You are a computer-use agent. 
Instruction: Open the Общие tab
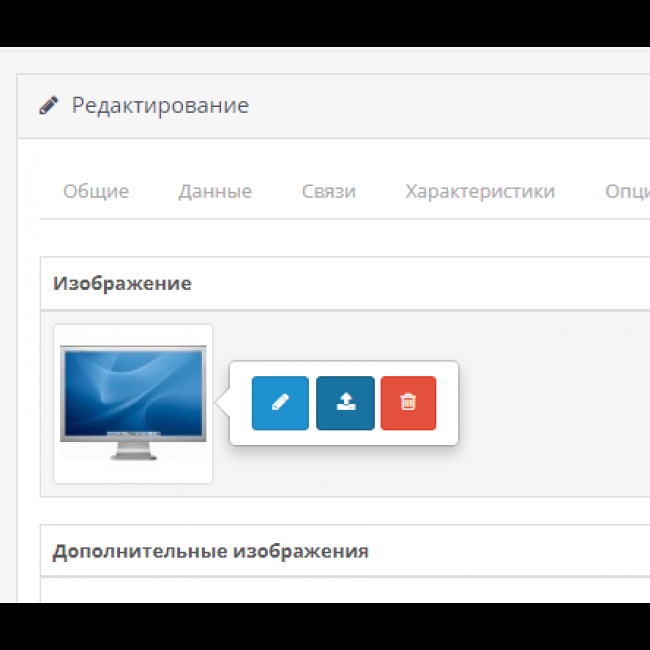[96, 191]
